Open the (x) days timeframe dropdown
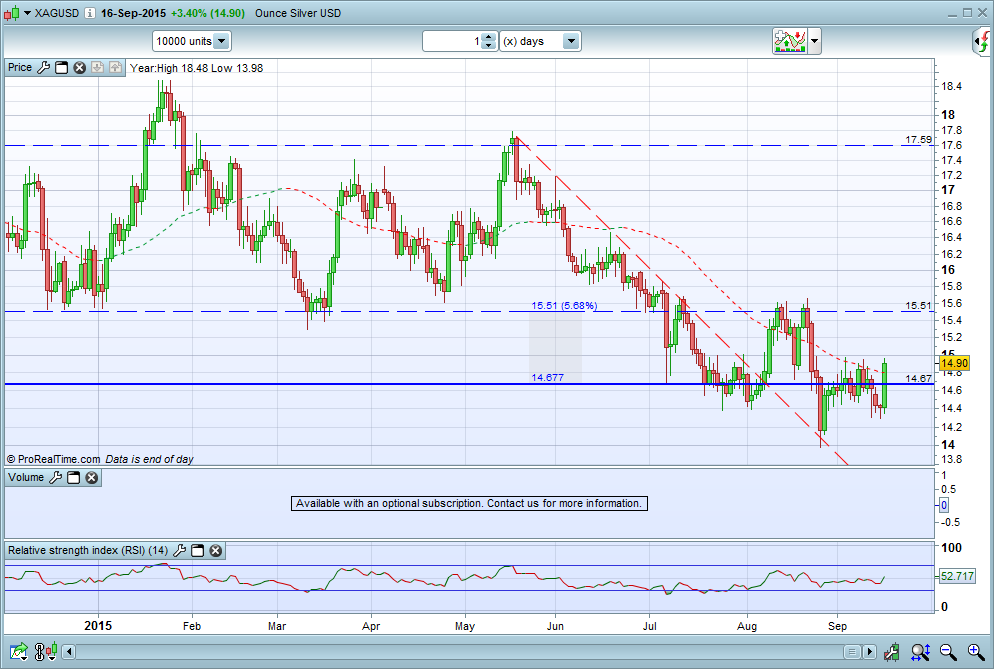The height and width of the screenshot is (669, 994). (540, 41)
